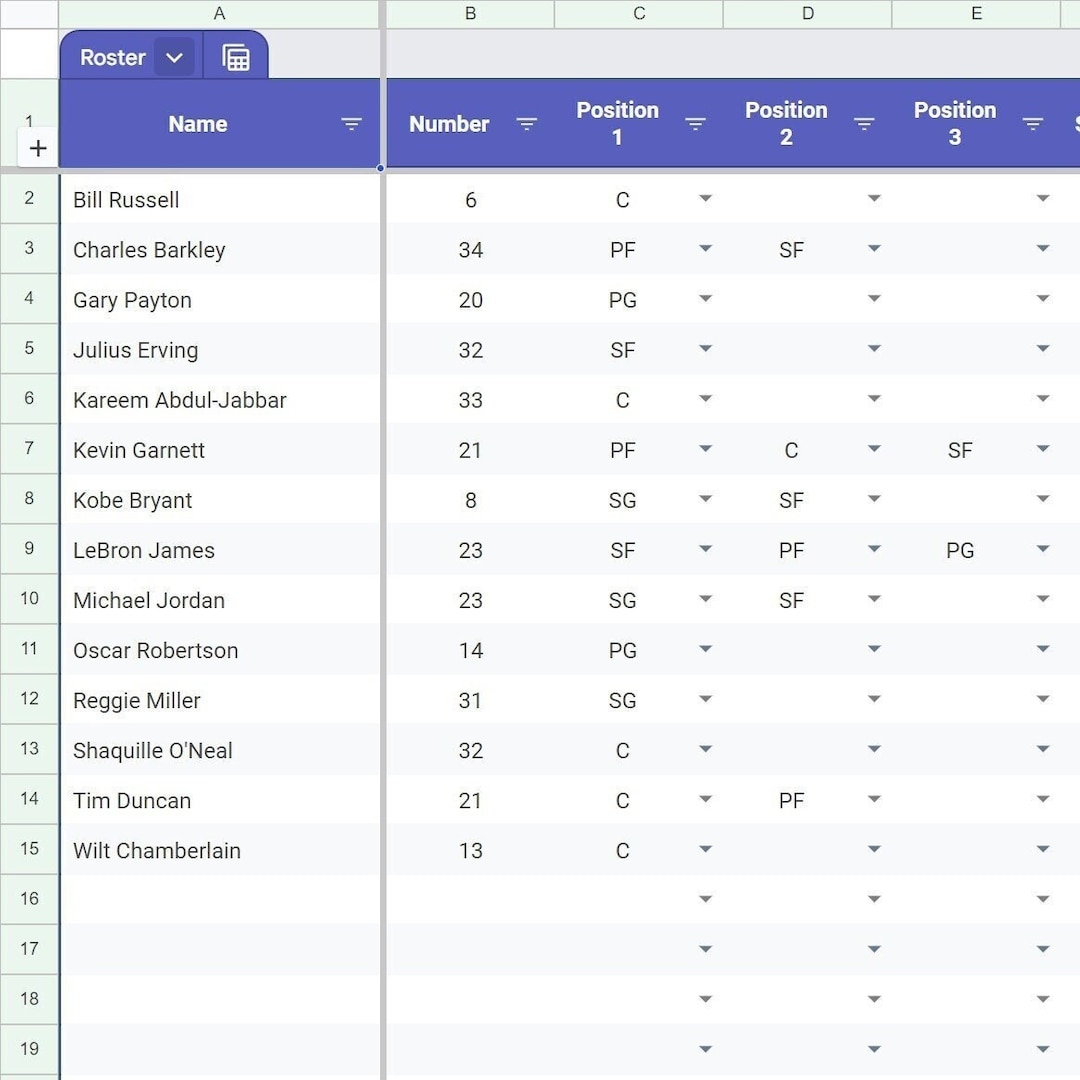
Task: Open Position 1 dropdown for Bill Russell
Action: point(706,199)
